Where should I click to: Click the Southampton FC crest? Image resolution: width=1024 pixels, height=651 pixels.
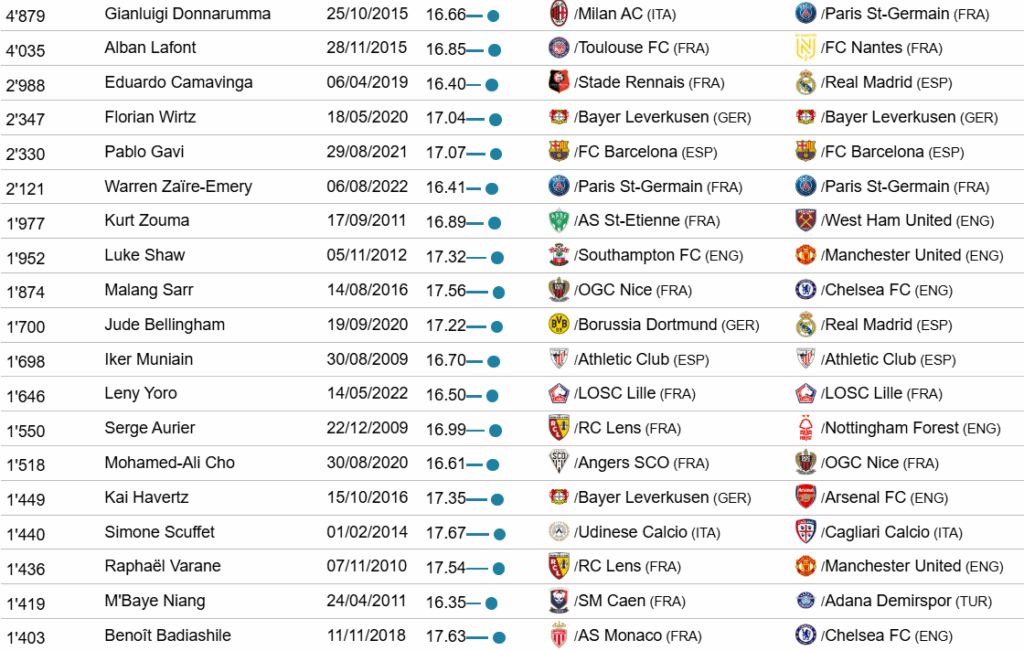click(559, 255)
